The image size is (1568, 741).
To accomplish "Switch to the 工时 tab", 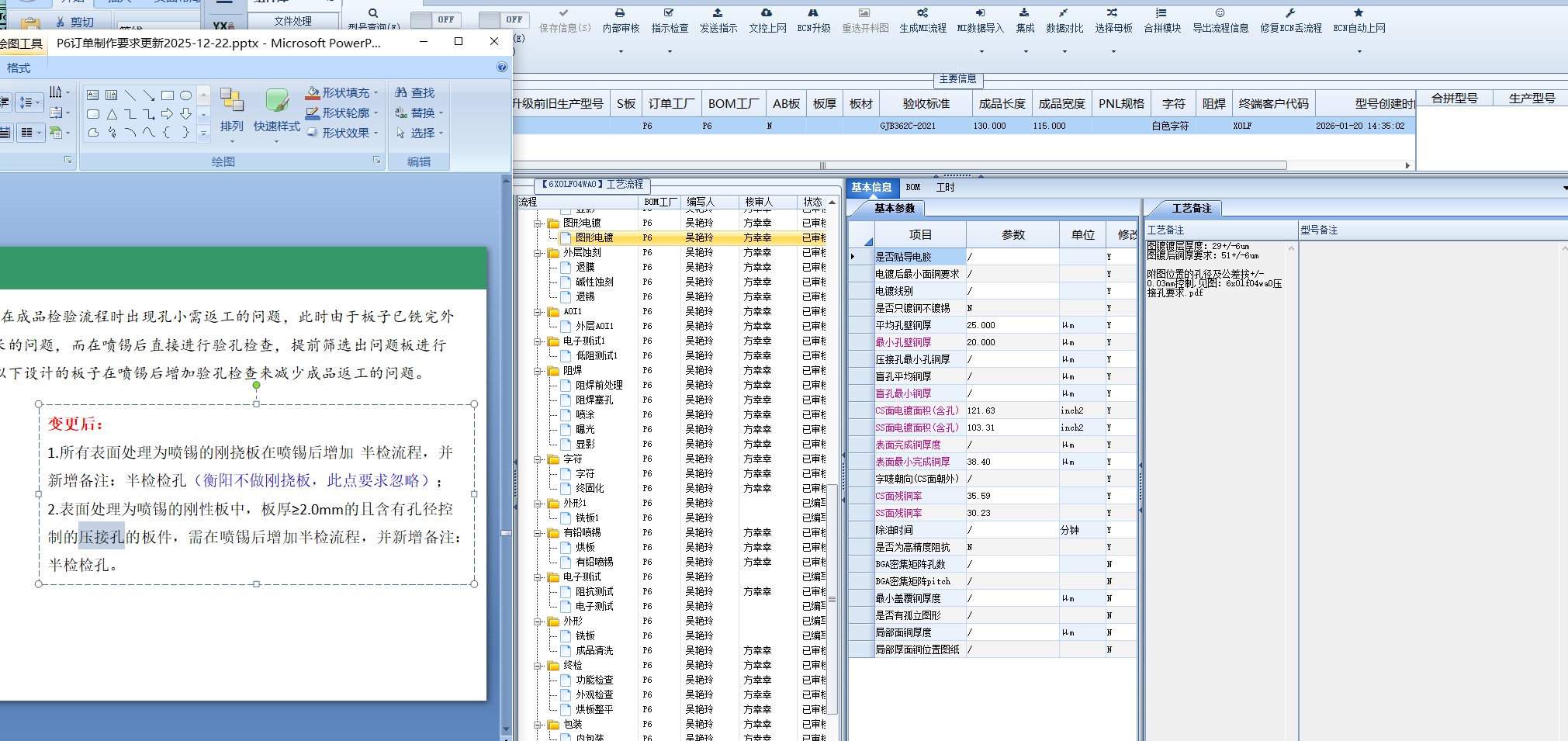I will click(x=945, y=188).
